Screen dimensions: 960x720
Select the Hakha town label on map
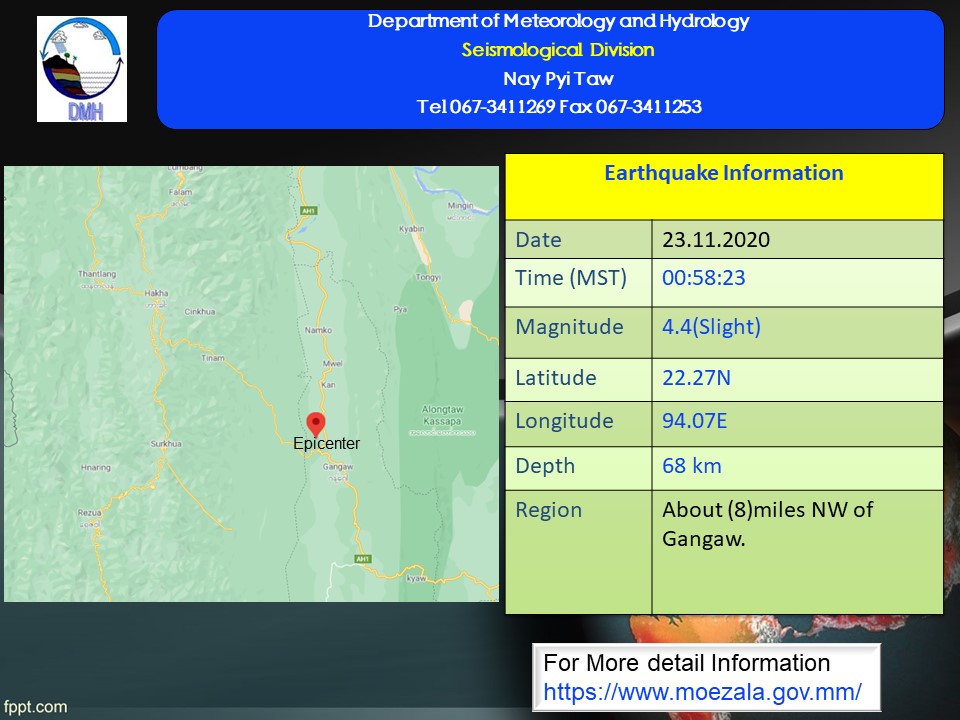156,294
